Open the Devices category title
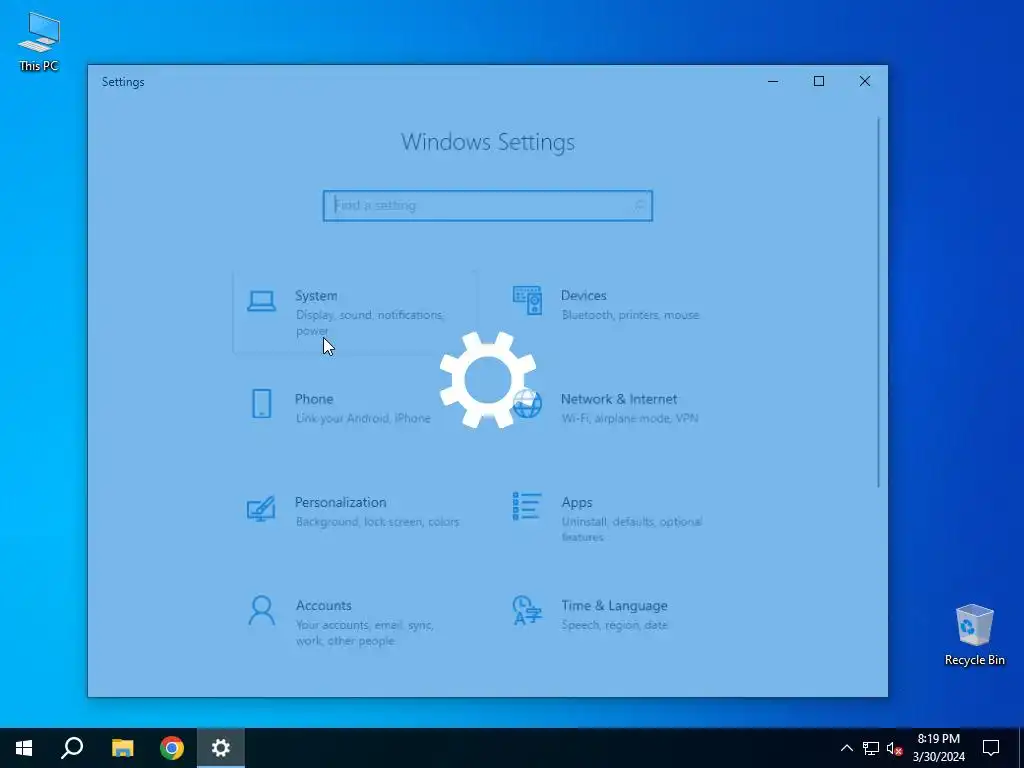Viewport: 1024px width, 768px height. click(x=583, y=296)
